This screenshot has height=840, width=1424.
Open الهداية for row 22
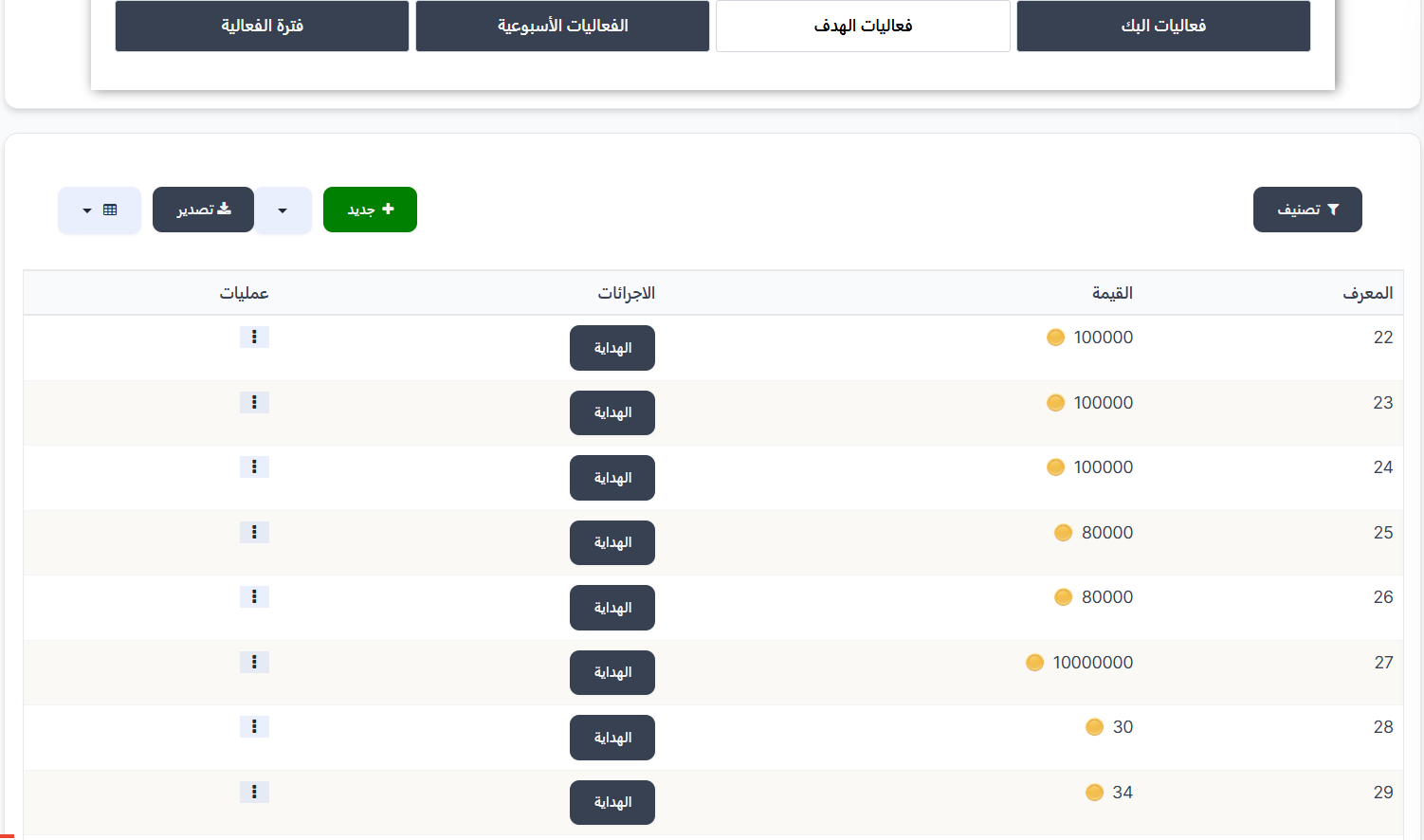point(612,348)
